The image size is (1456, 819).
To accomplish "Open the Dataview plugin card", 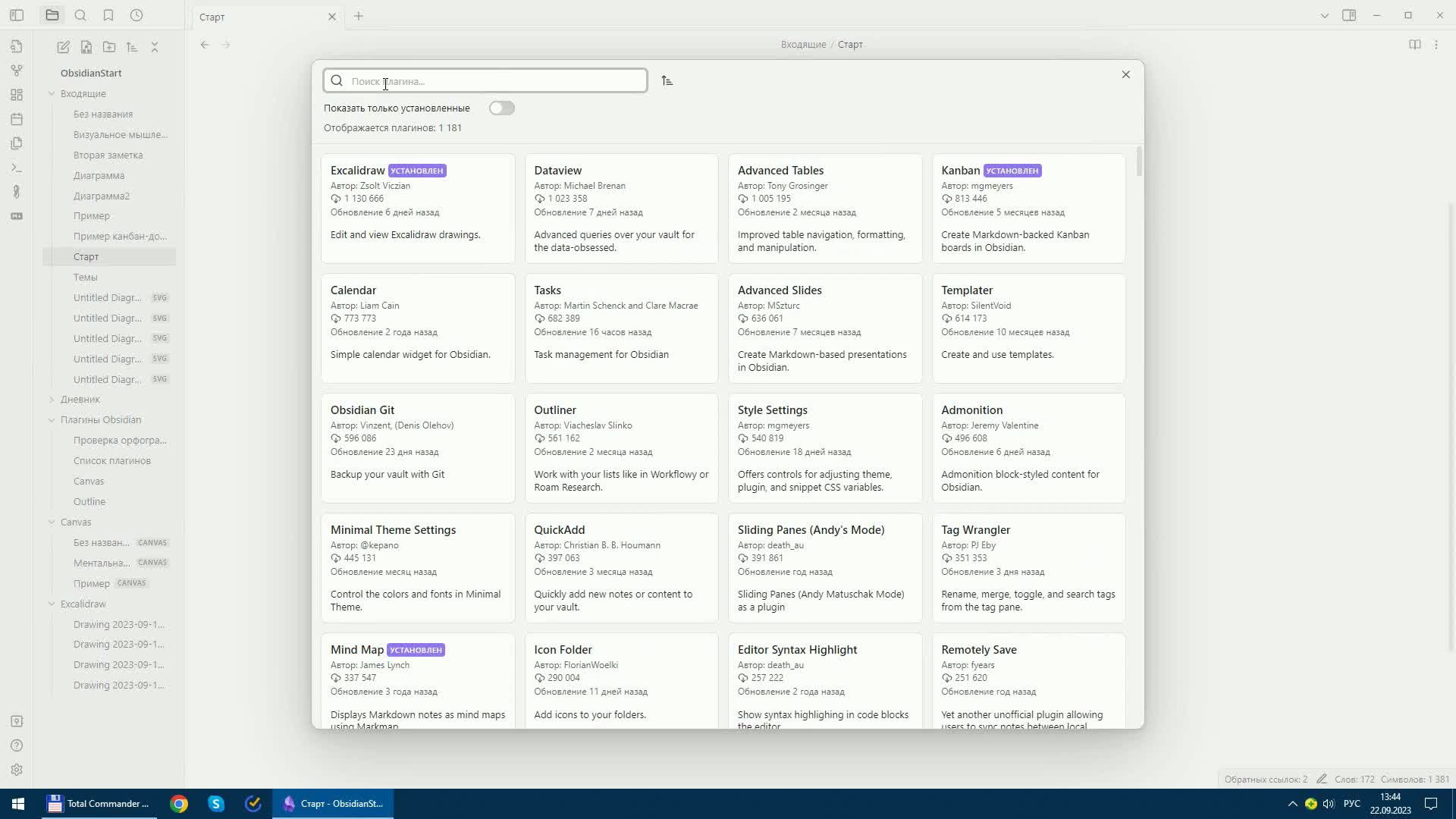I will [x=622, y=209].
